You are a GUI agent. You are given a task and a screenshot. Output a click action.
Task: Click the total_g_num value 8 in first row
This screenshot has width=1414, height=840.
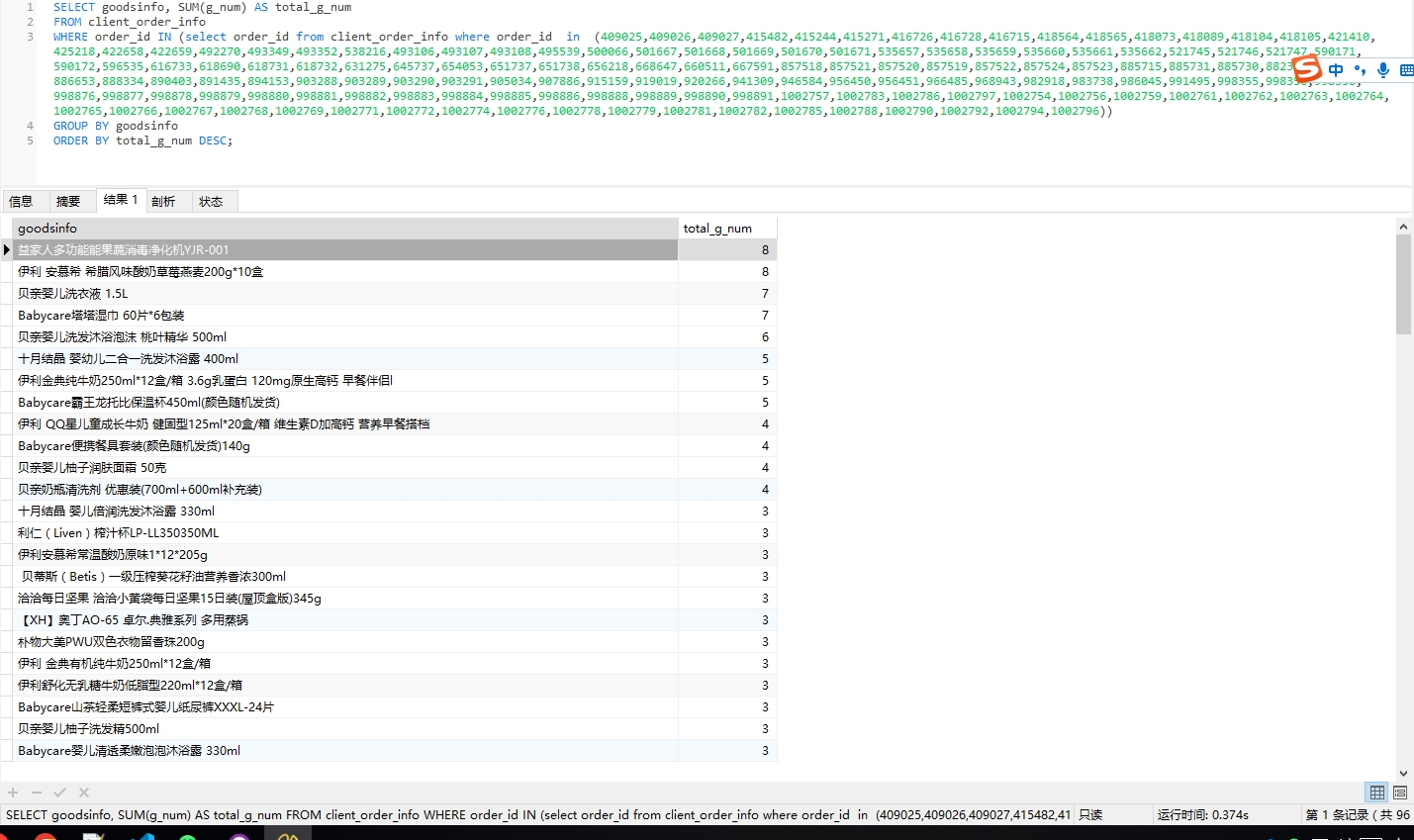(x=727, y=250)
